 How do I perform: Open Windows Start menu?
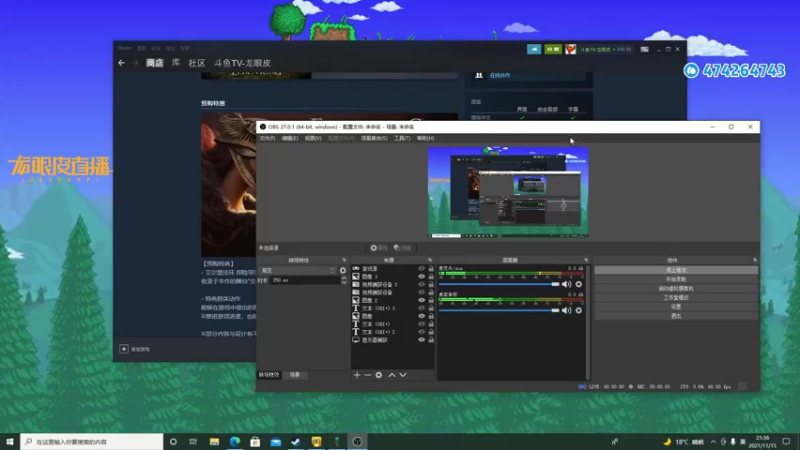(10, 441)
